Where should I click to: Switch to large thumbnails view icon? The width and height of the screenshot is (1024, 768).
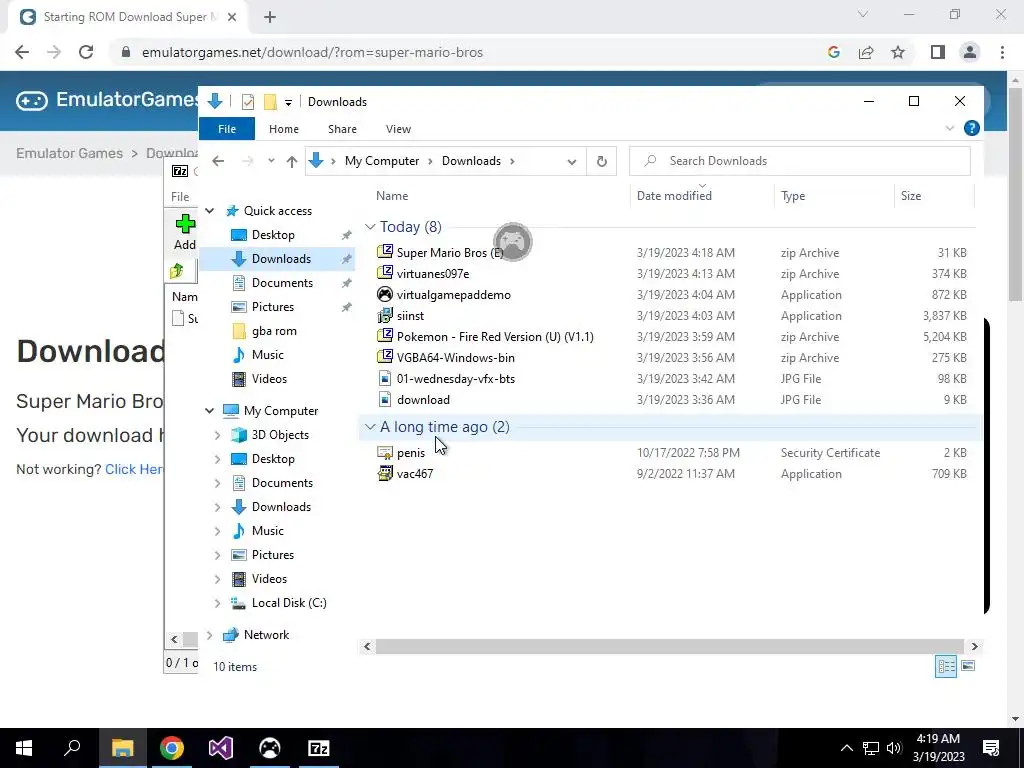(968, 666)
